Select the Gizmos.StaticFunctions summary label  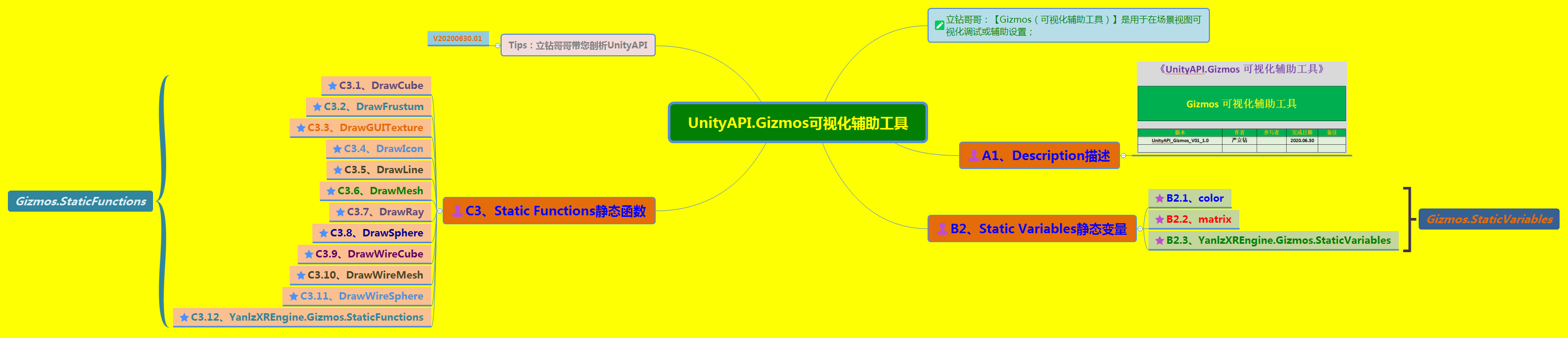(x=80, y=201)
